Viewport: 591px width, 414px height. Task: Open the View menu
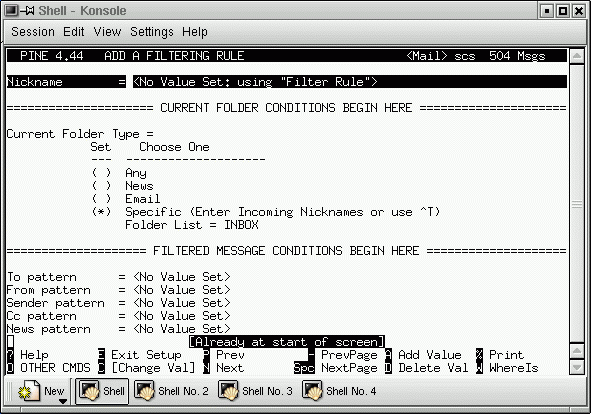tap(107, 32)
